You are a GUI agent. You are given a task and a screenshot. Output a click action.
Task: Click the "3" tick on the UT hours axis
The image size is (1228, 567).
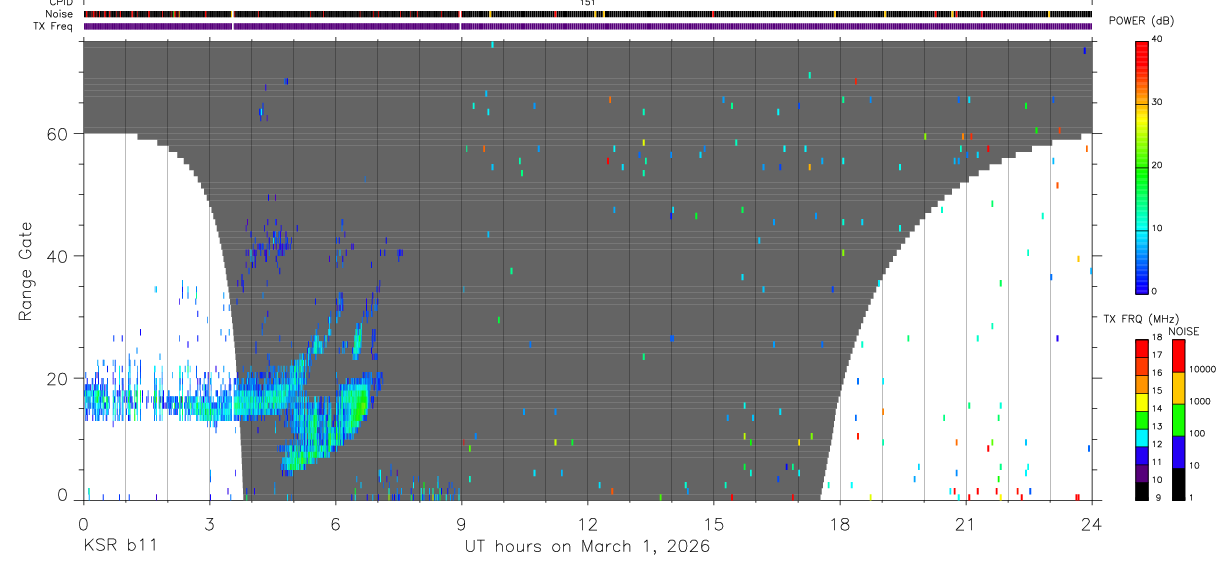point(210,523)
